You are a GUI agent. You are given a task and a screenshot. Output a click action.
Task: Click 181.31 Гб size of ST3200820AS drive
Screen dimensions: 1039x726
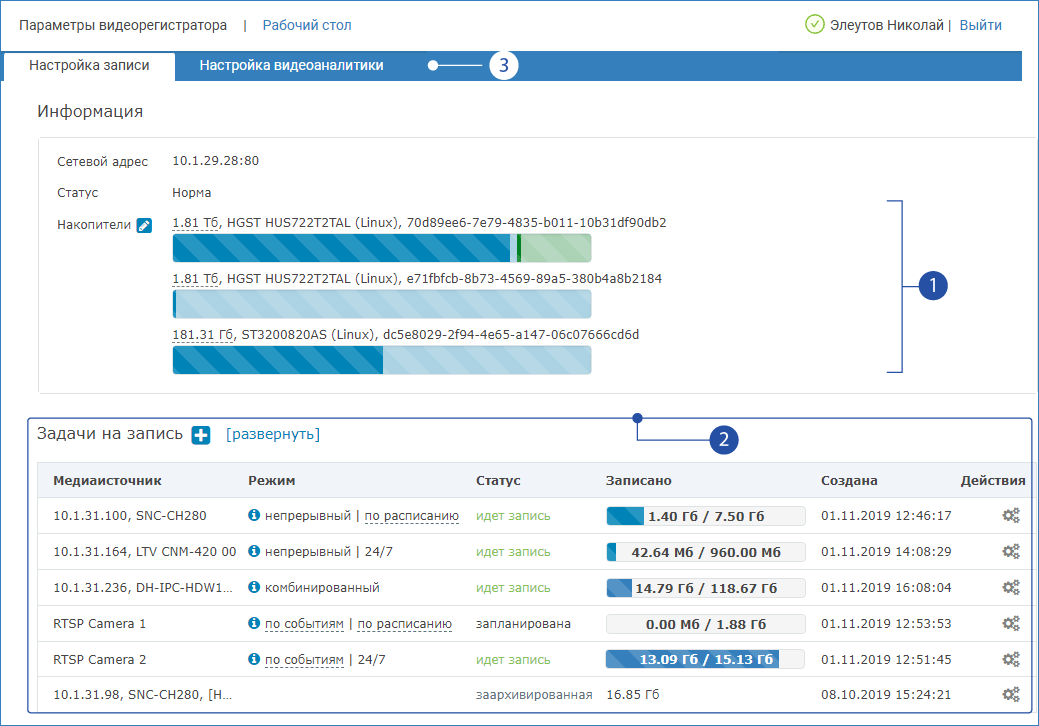pos(202,335)
